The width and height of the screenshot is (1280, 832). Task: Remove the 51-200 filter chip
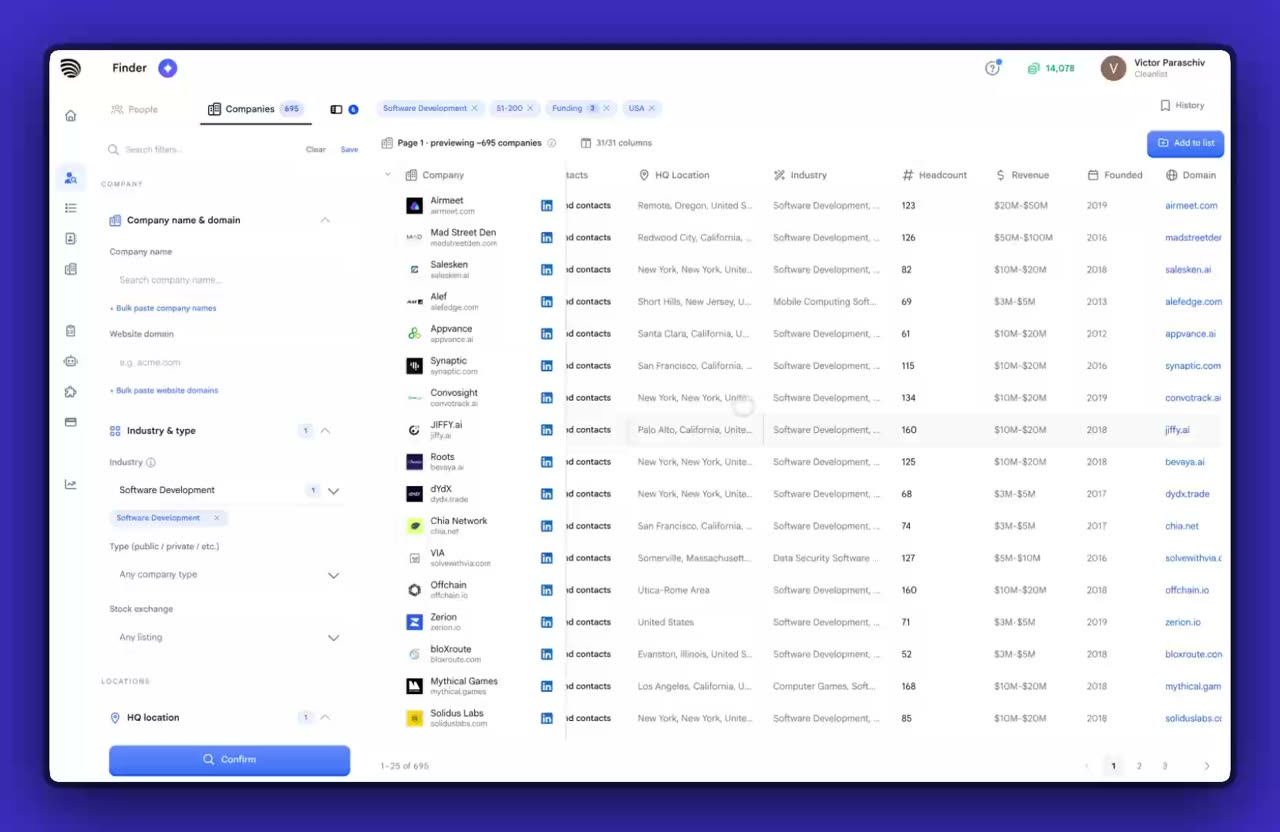coord(530,108)
